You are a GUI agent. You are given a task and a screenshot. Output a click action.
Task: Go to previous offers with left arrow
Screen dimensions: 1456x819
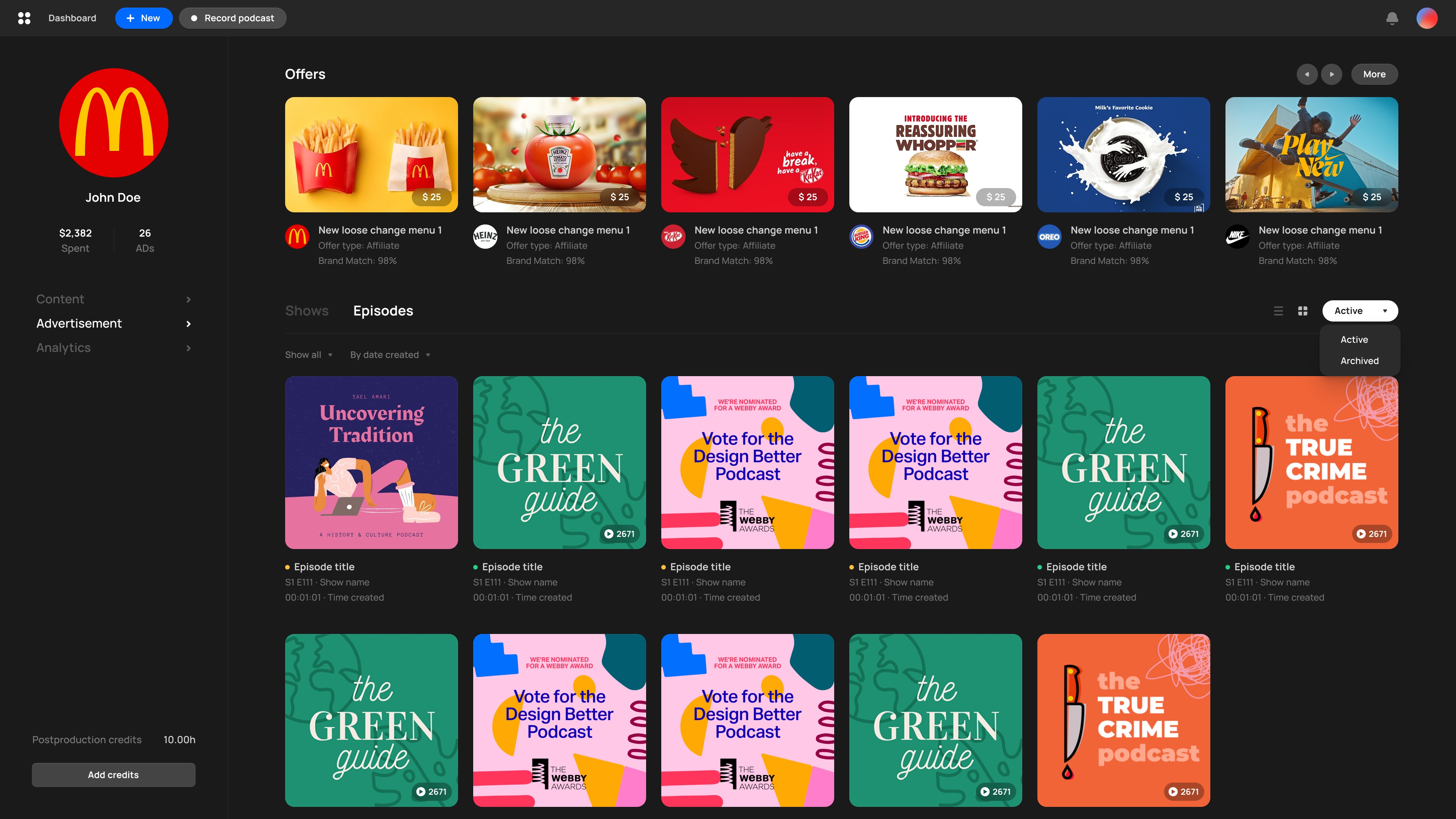(1307, 74)
